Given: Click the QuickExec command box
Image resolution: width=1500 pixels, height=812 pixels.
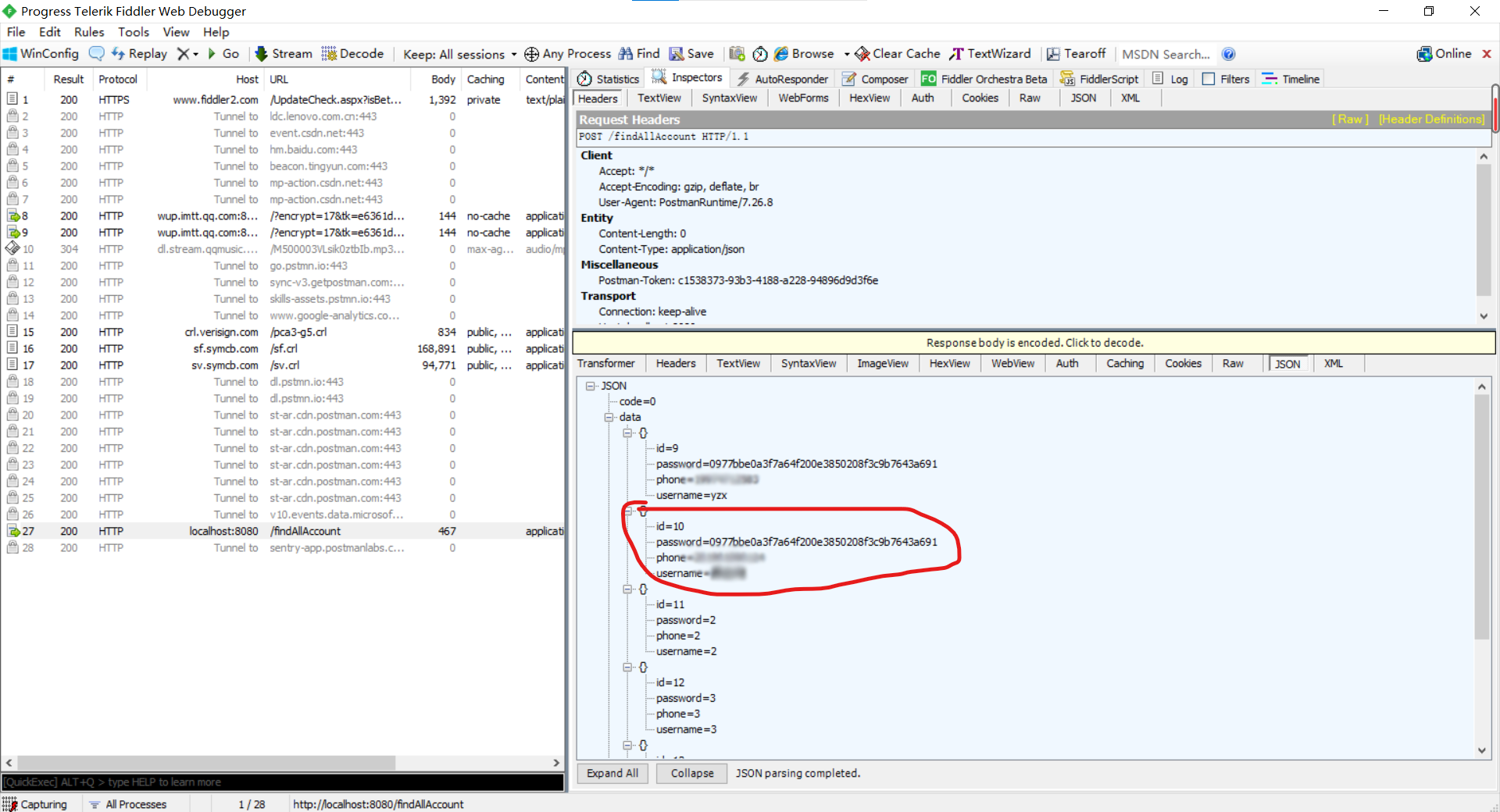Looking at the screenshot, I should tap(283, 782).
